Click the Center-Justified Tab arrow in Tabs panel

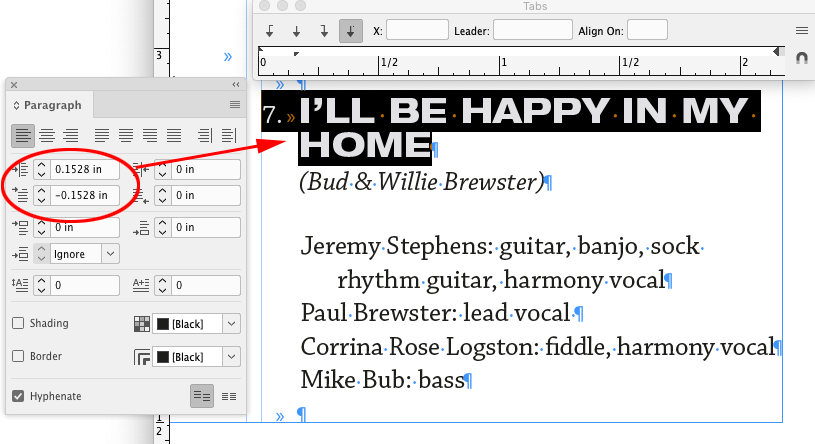[x=296, y=31]
